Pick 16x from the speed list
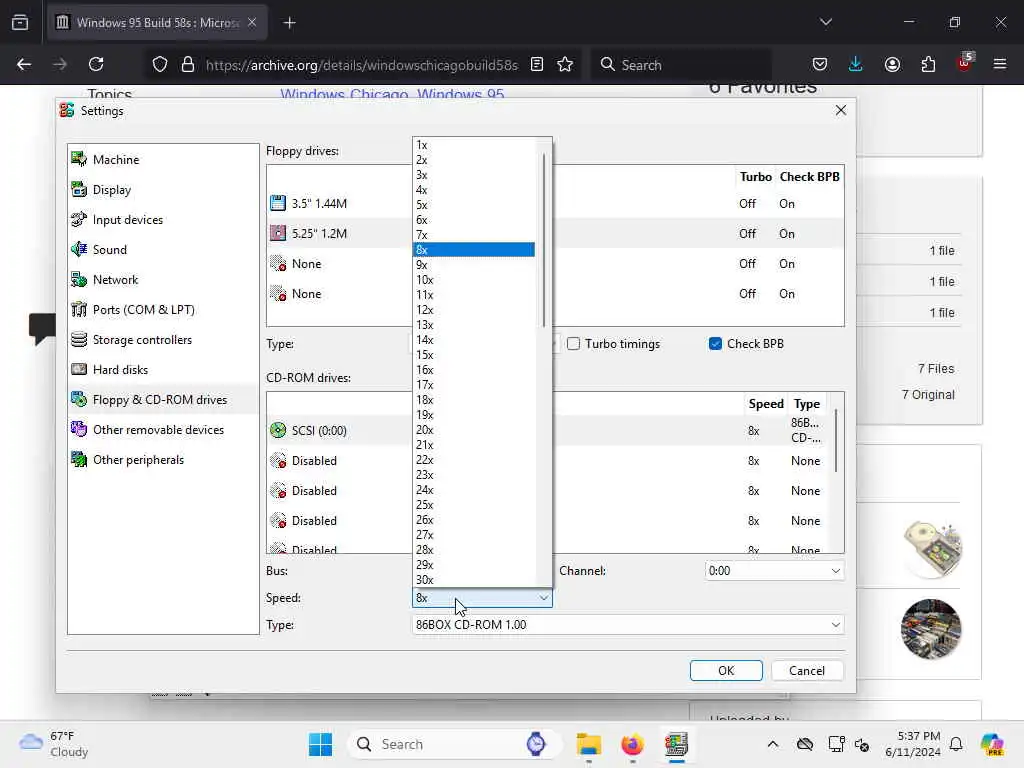This screenshot has width=1024, height=768. click(x=474, y=370)
